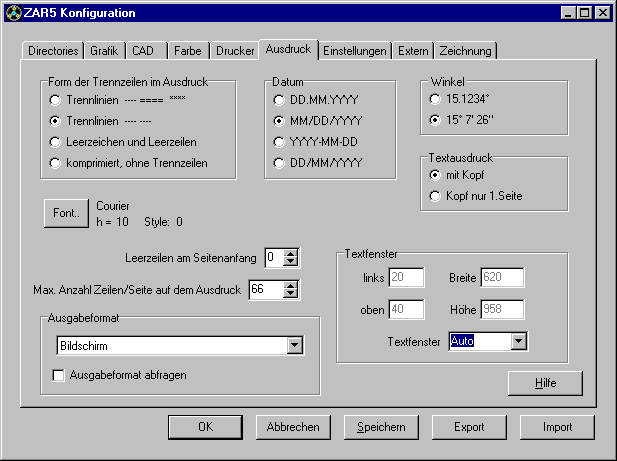
Task: Open the Zeichnung tab
Action: tap(465, 49)
